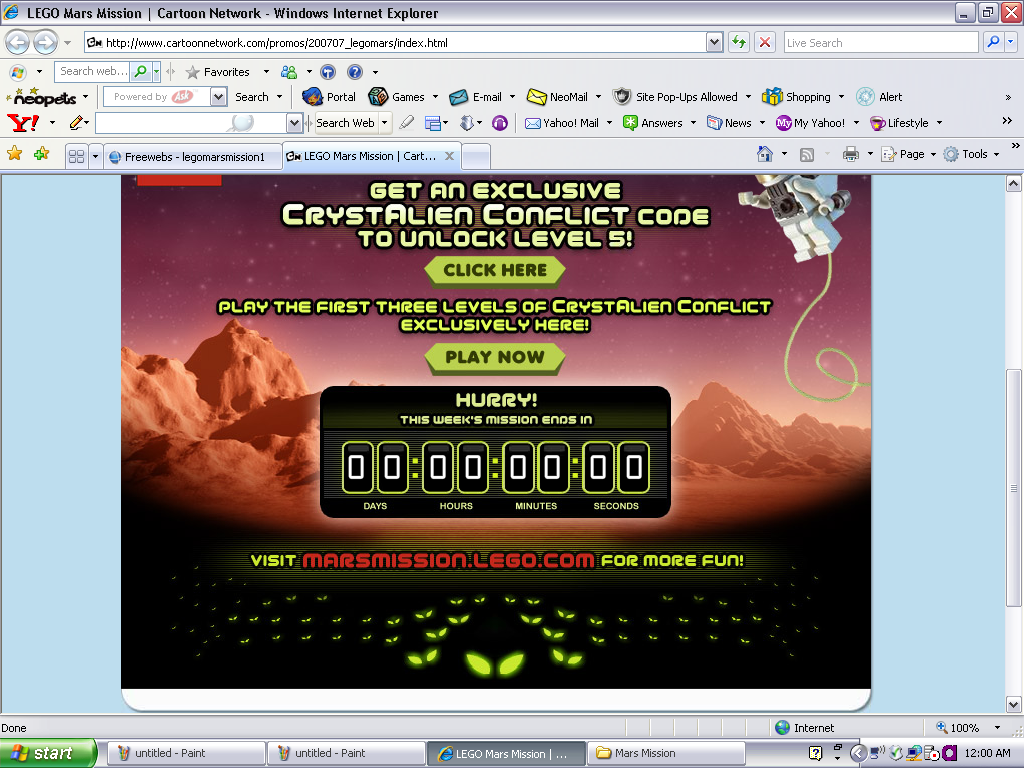The width and height of the screenshot is (1024, 768).
Task: Click Site Pop-Ups Allowed shield icon
Action: point(621,97)
